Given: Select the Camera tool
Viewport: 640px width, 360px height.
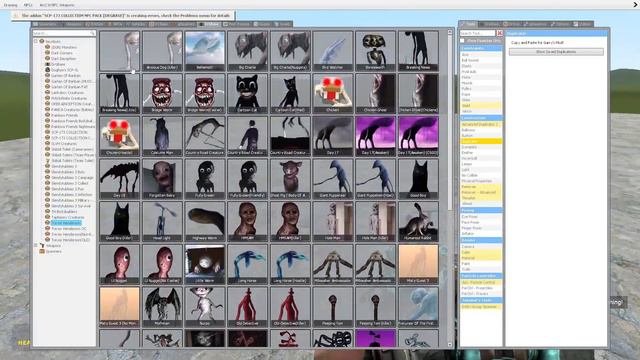Looking at the screenshot, I should 481,247.
